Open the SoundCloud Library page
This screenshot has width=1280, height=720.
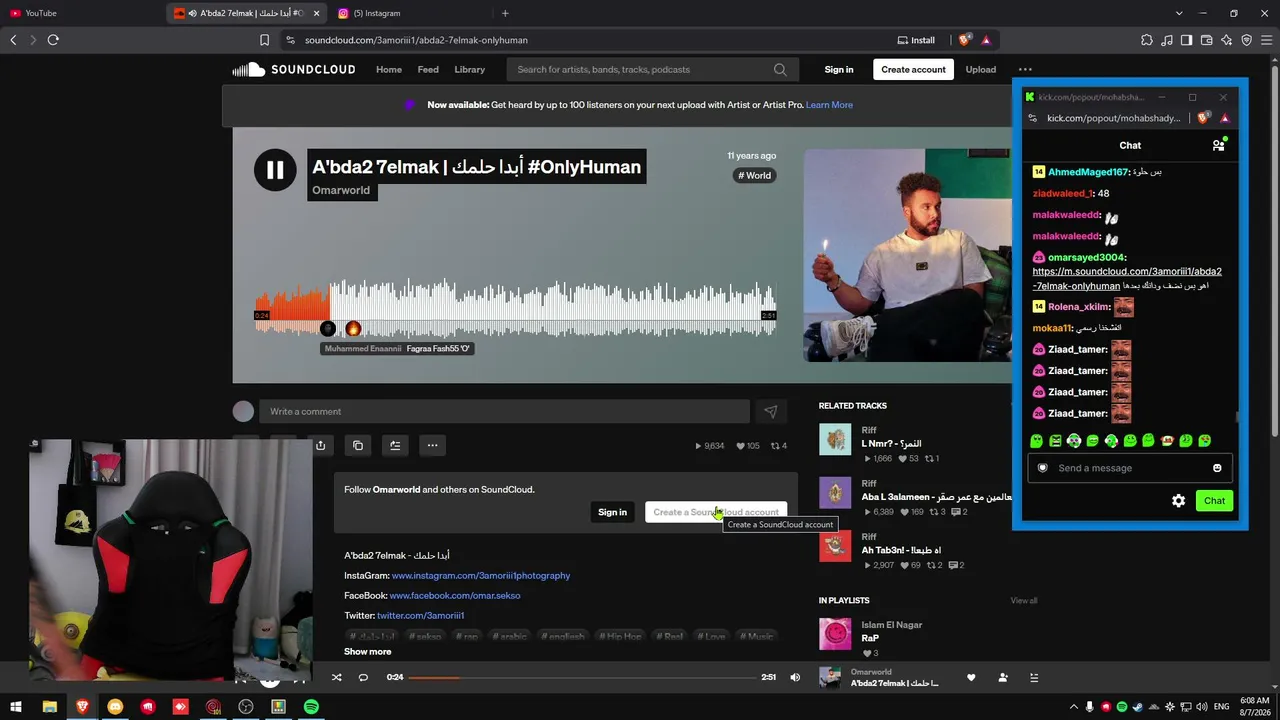(469, 70)
